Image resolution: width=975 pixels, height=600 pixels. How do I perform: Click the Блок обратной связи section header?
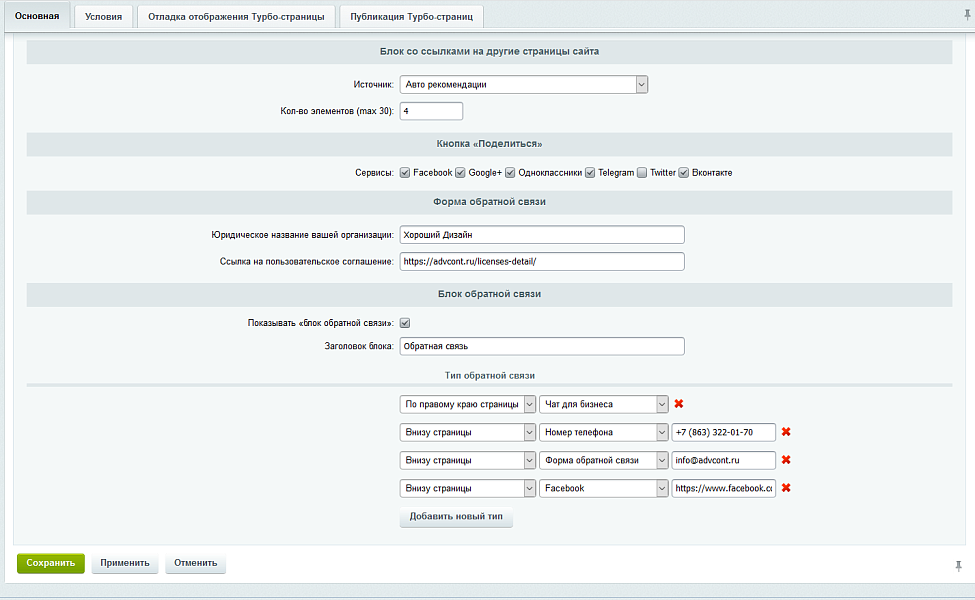489,294
